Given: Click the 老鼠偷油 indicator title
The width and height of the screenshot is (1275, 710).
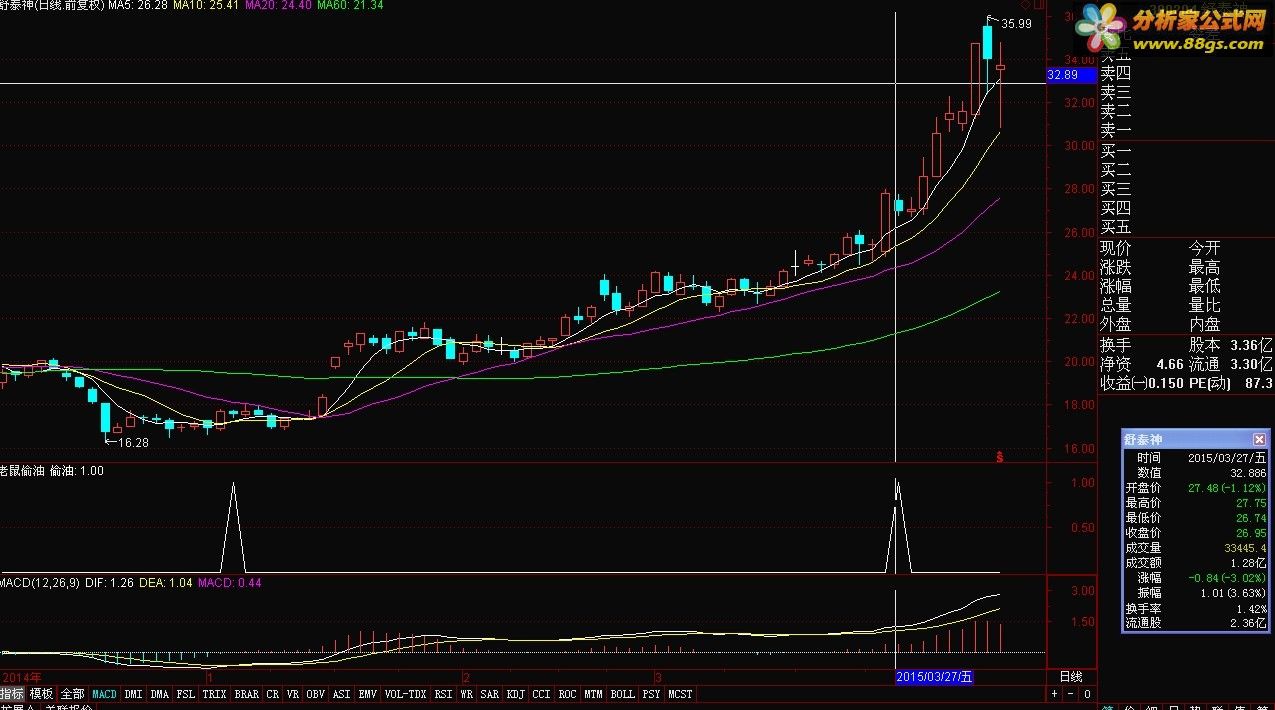Looking at the screenshot, I should click(x=22, y=470).
